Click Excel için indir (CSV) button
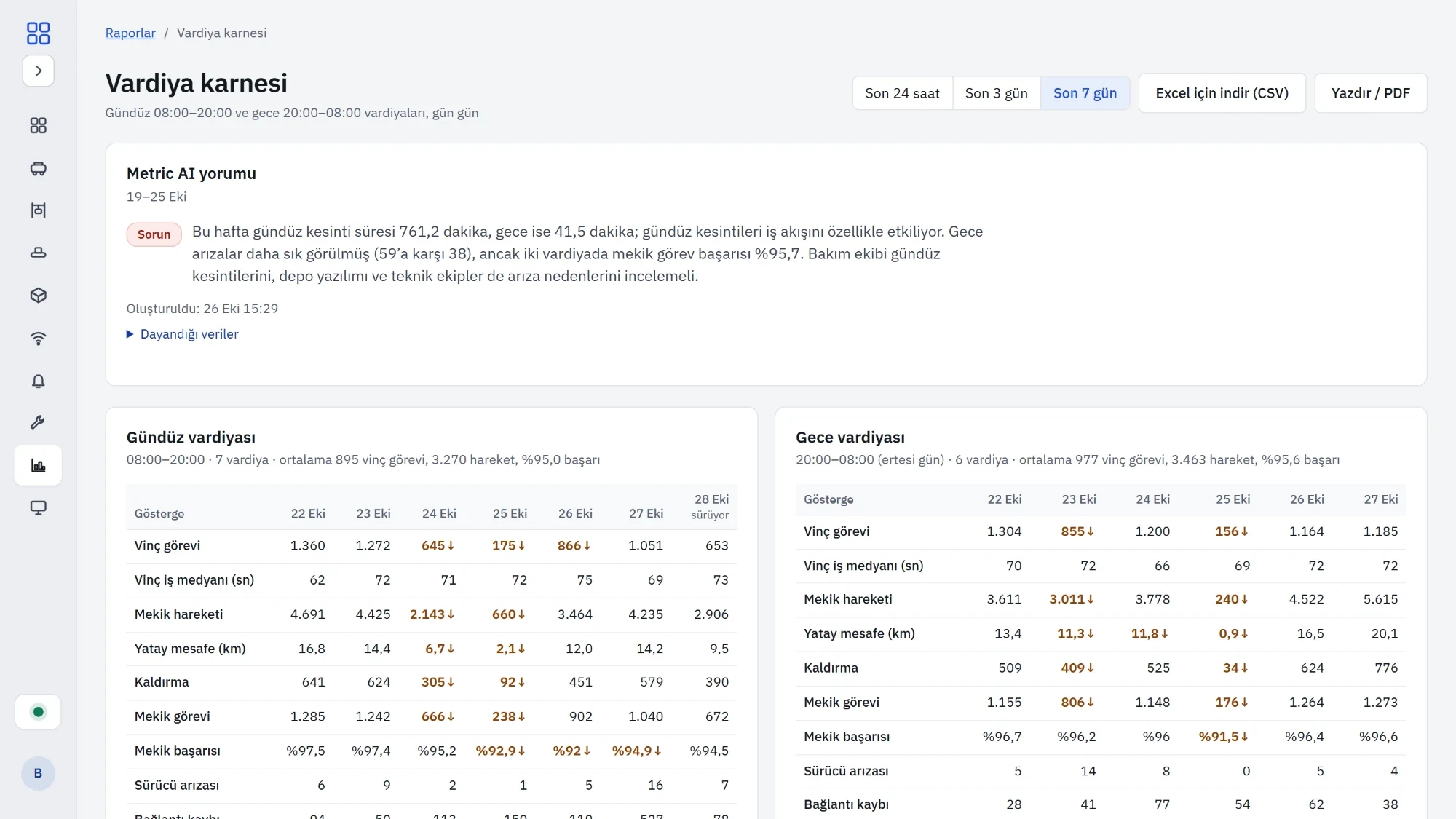 tap(1222, 93)
